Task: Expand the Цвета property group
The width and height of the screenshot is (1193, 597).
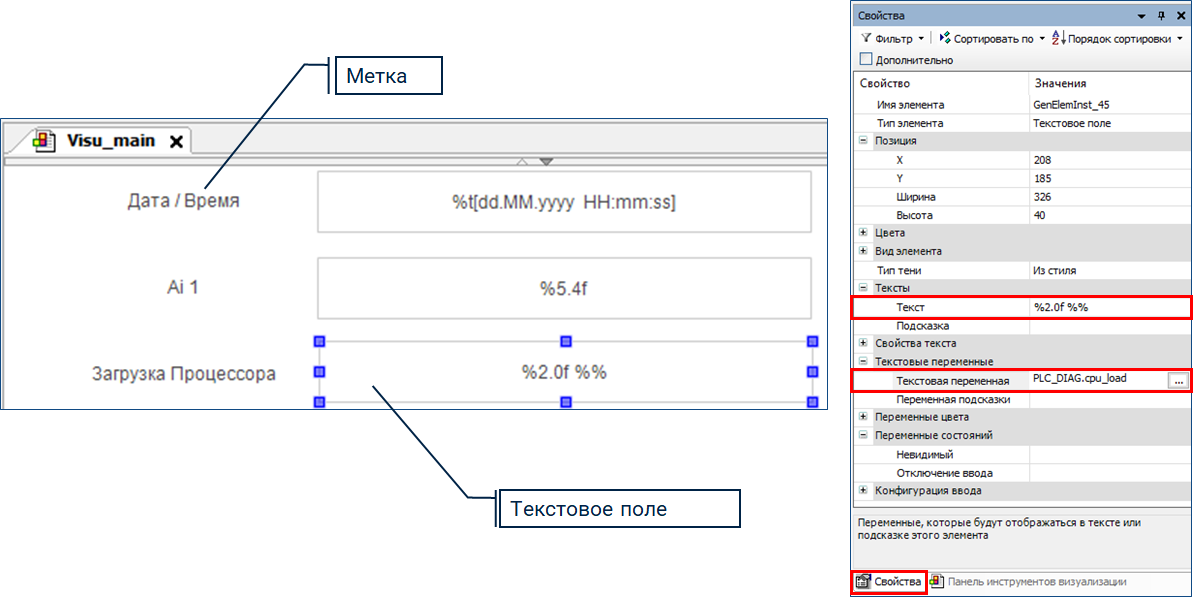Action: click(863, 233)
